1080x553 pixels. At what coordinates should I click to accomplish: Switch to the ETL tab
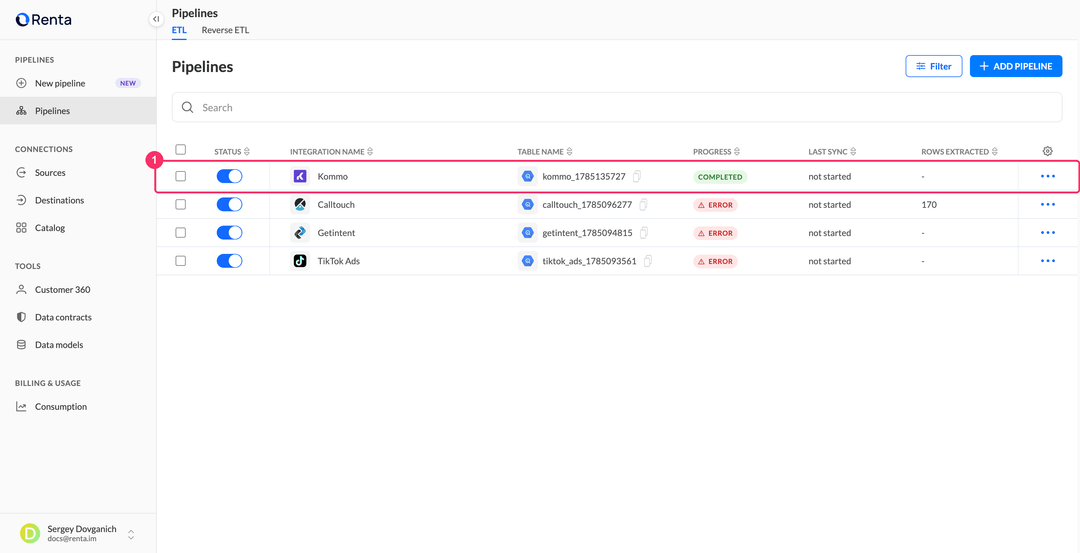pyautogui.click(x=179, y=30)
